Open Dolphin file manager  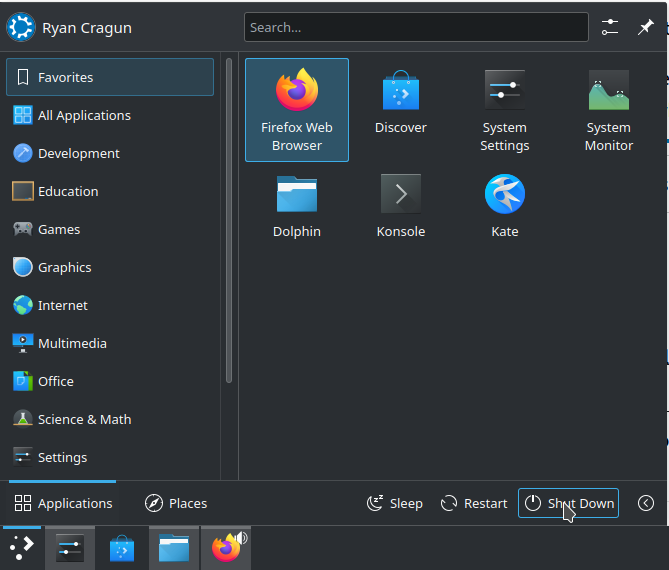(297, 206)
